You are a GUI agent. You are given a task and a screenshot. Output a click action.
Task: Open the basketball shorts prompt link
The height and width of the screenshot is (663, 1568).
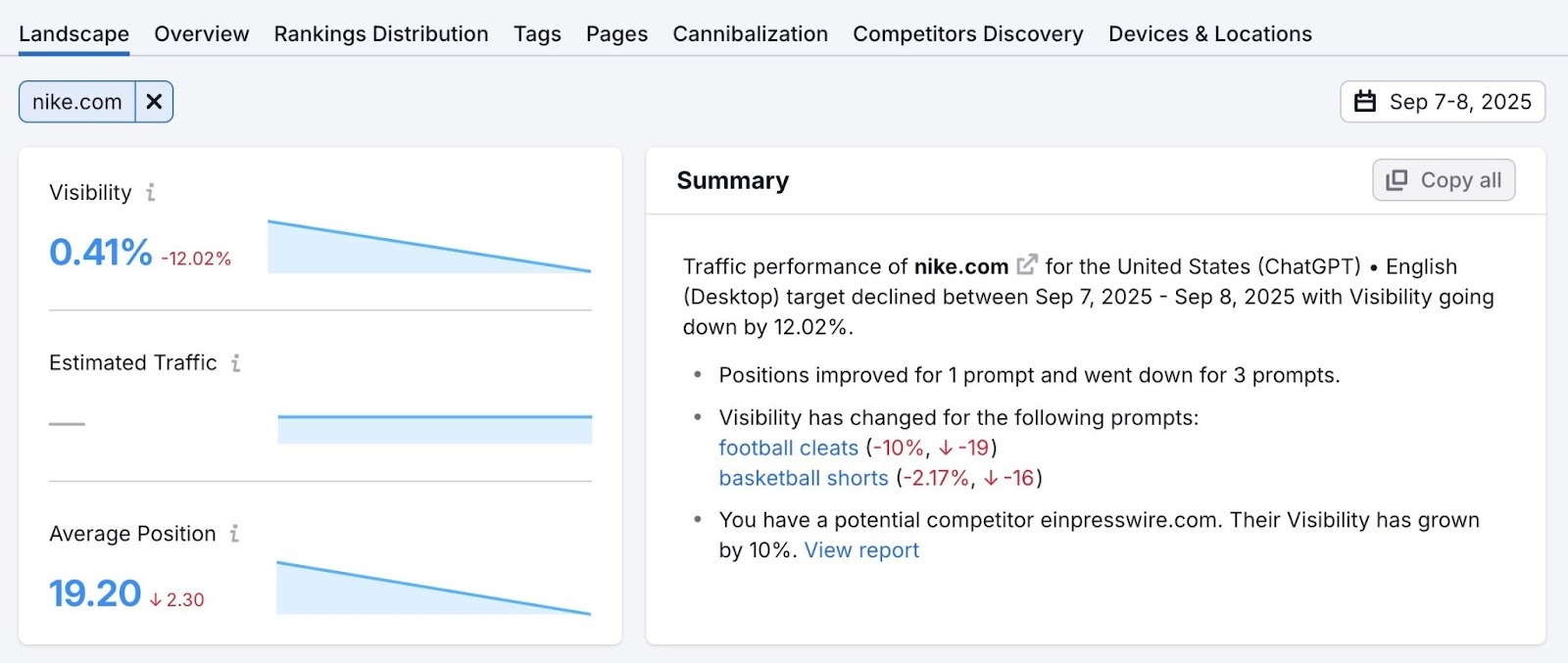click(803, 478)
